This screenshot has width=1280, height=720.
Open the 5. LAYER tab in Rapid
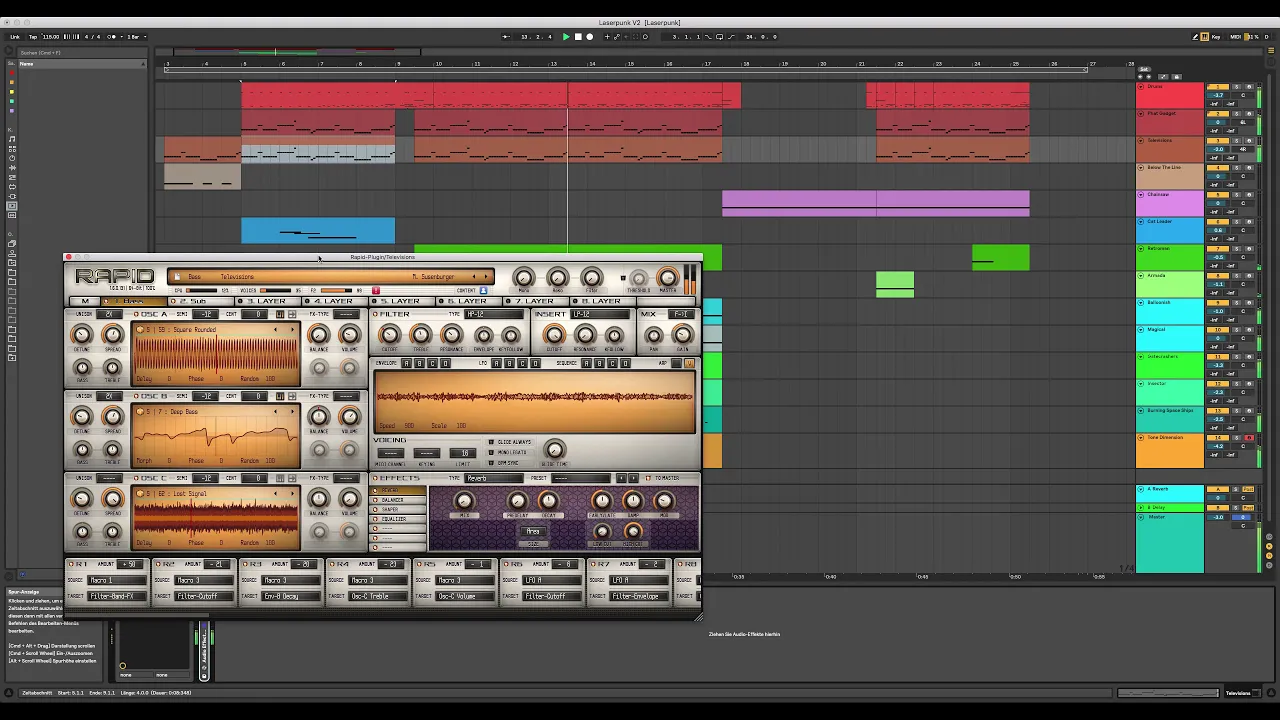tap(401, 301)
